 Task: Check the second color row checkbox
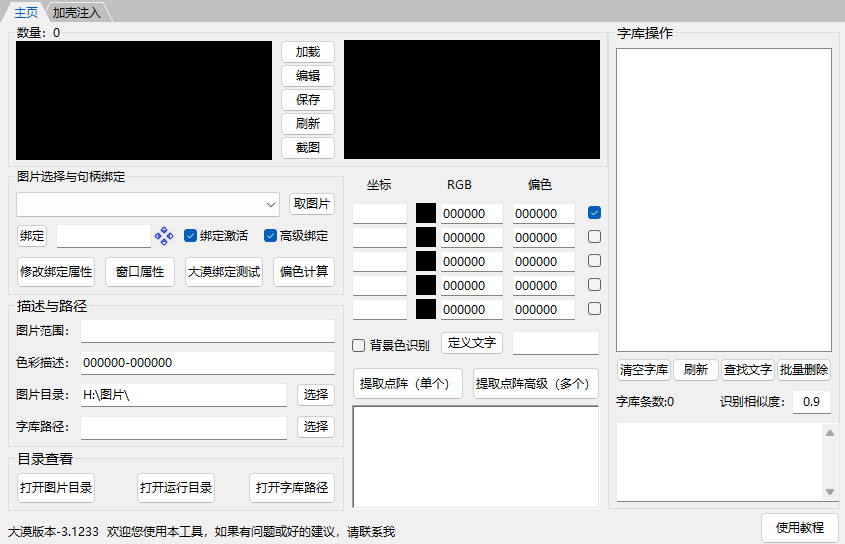pyautogui.click(x=594, y=237)
